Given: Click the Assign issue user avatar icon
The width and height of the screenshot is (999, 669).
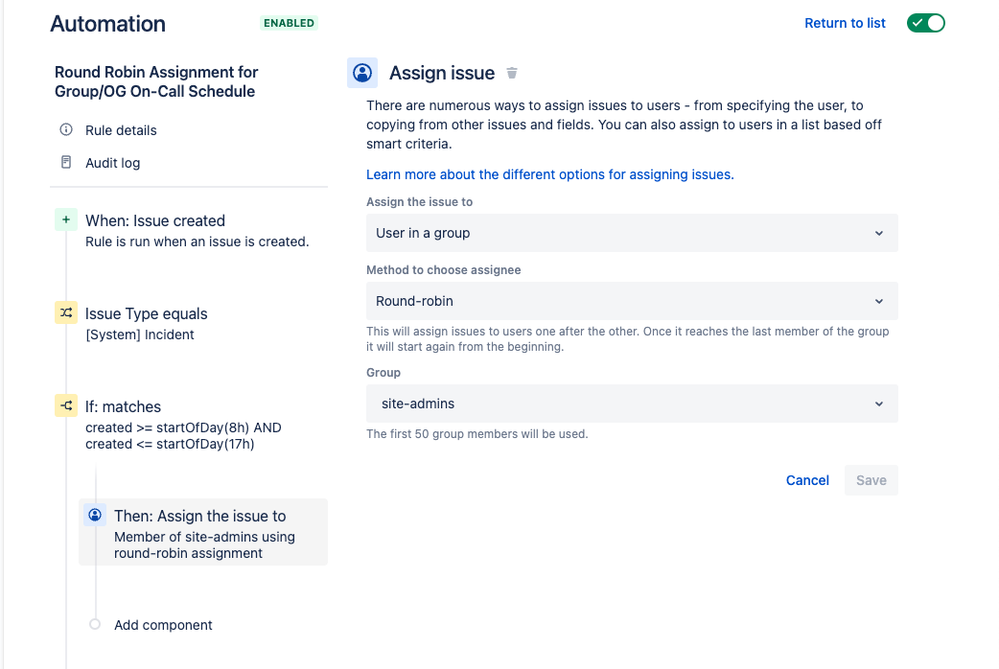Looking at the screenshot, I should 363,73.
